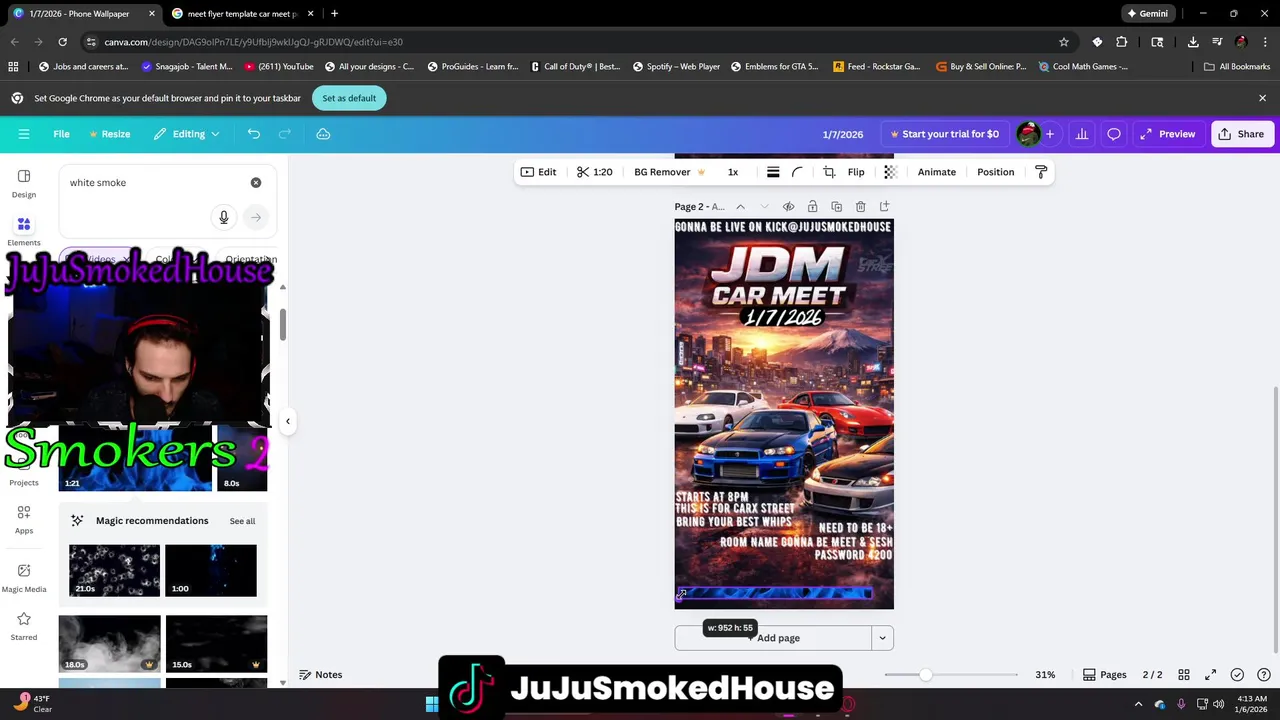The height and width of the screenshot is (720, 1280).
Task: Collapse the side panel arrow
Action: tap(288, 421)
